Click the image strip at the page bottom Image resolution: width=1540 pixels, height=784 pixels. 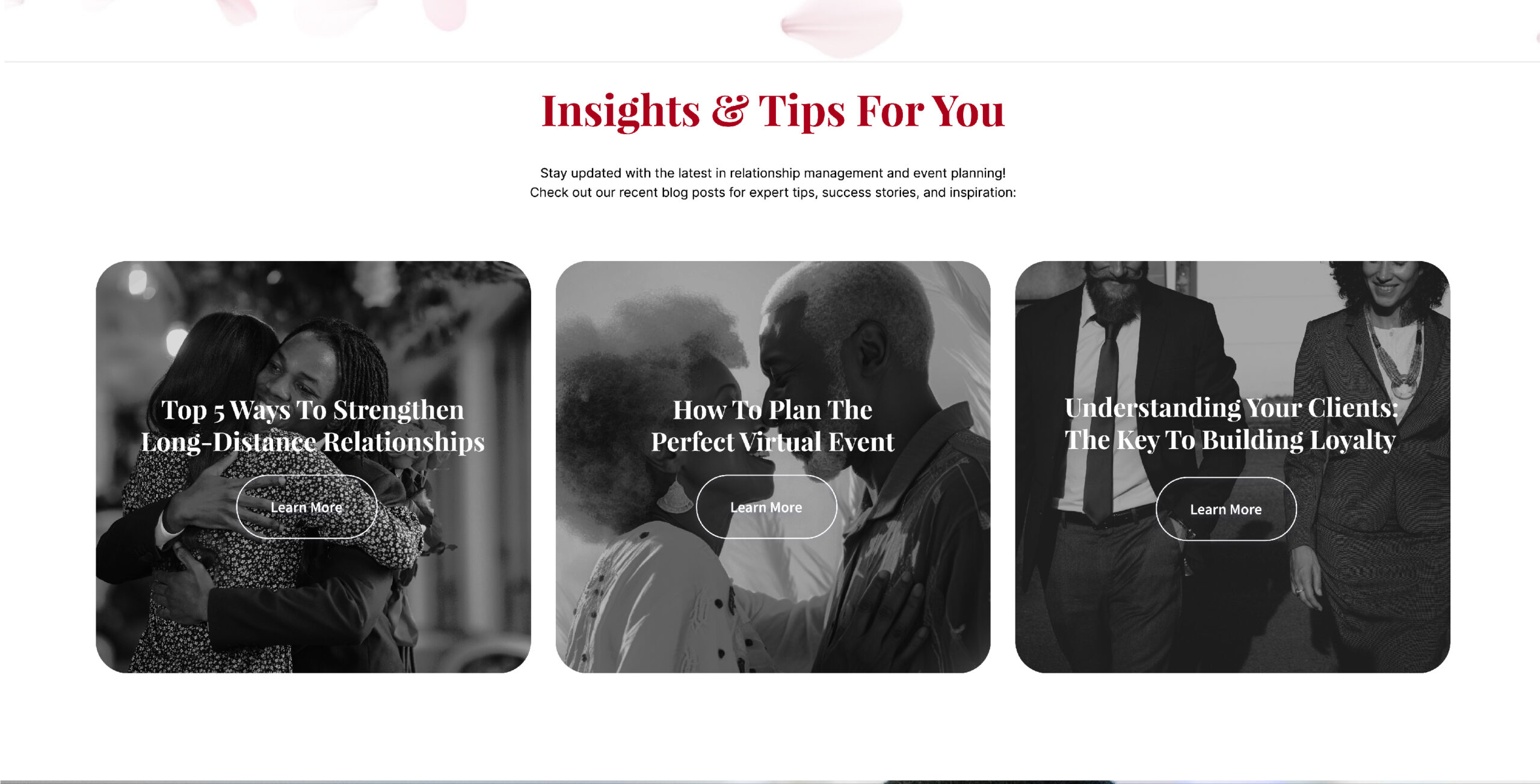(x=770, y=782)
